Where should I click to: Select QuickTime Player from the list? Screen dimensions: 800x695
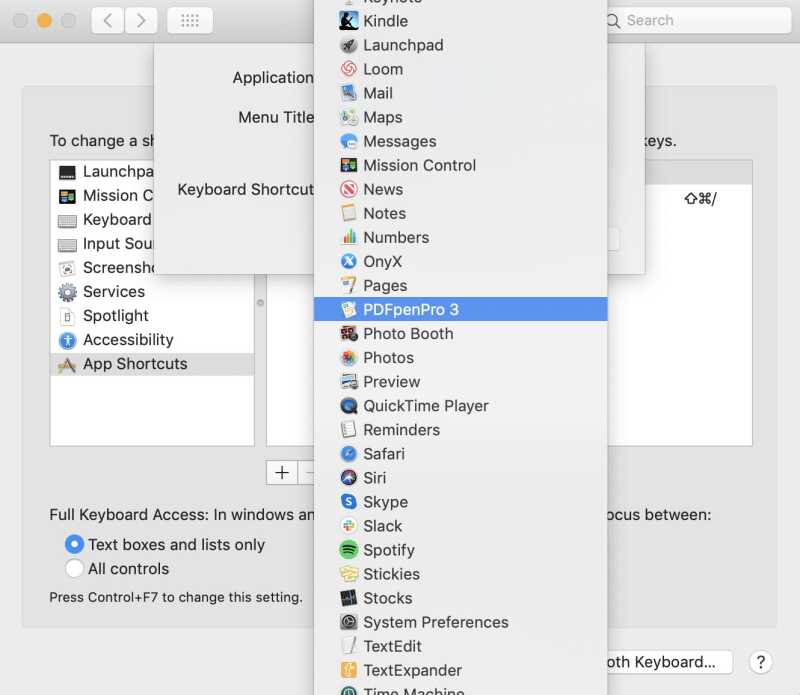pyautogui.click(x=425, y=406)
